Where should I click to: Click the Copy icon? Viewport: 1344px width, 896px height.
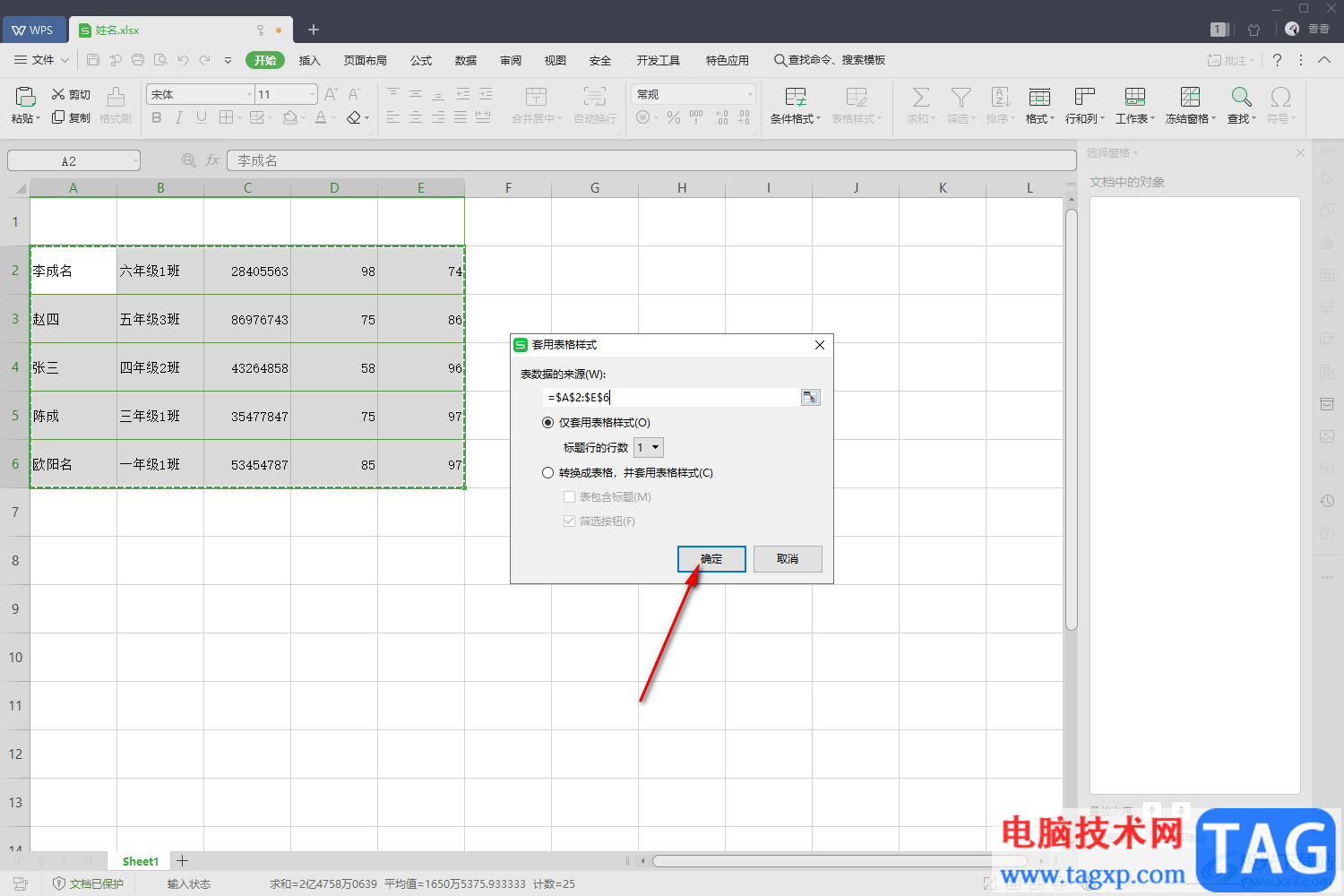pyautogui.click(x=59, y=117)
